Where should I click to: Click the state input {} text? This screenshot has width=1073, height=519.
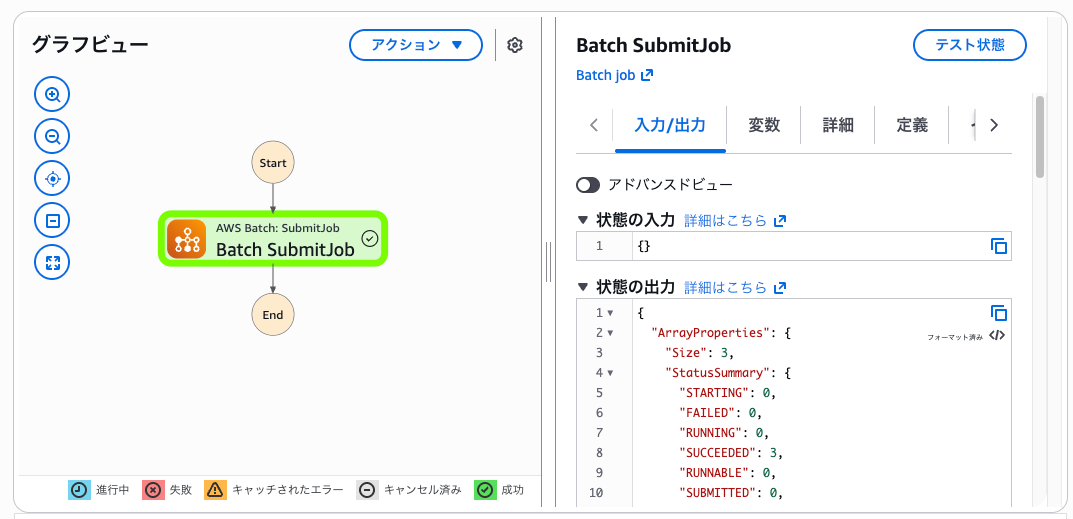click(644, 246)
